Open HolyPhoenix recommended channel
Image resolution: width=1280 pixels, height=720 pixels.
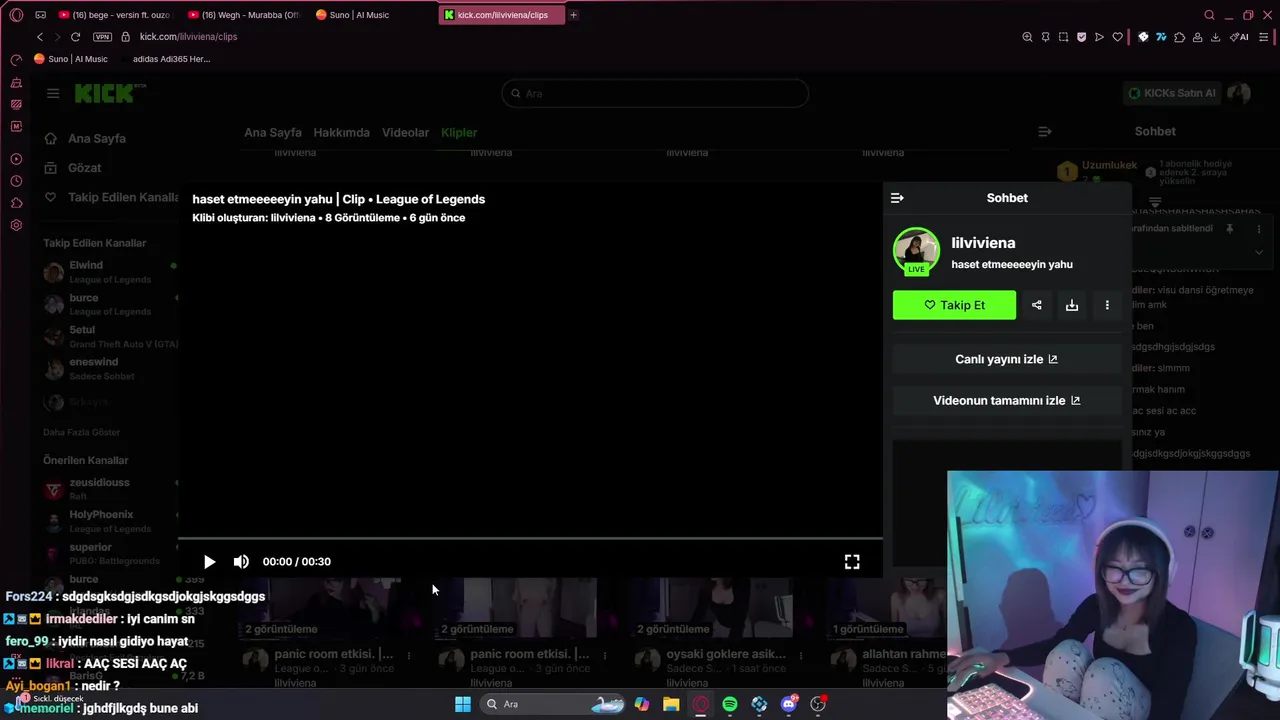click(110, 521)
